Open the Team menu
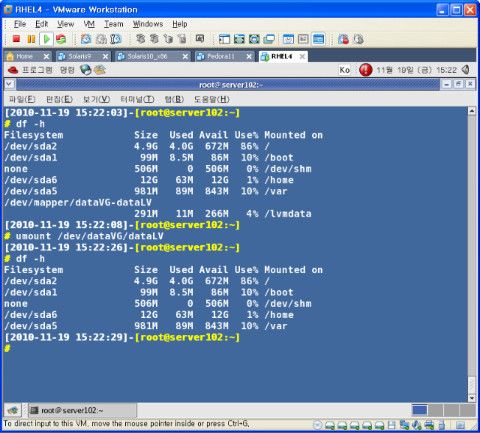480x433 pixels. (x=114, y=24)
